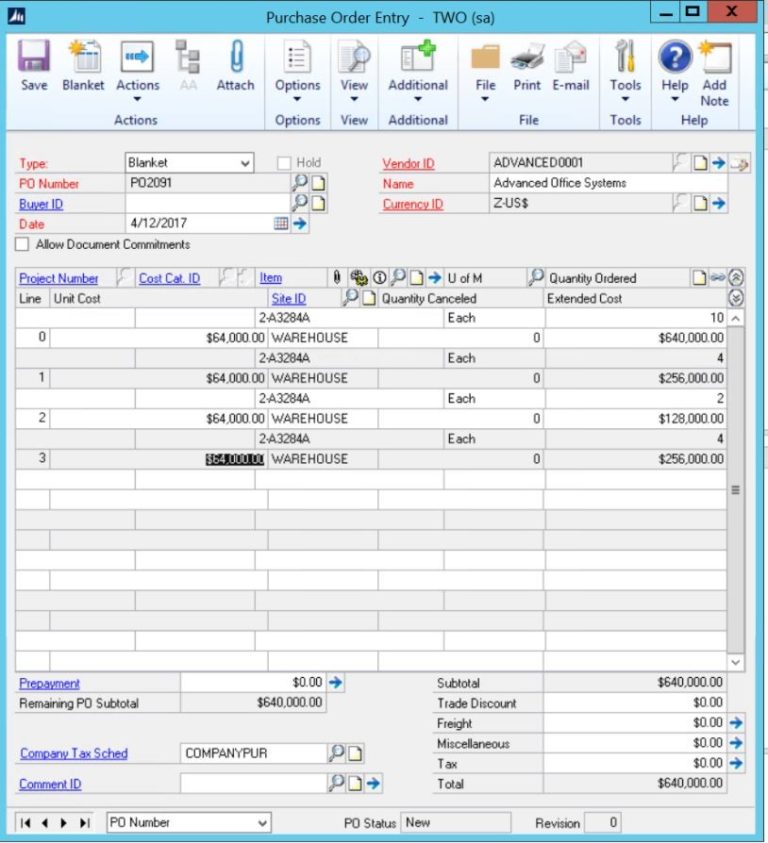Click the Currency ID note icon
The image size is (768, 843).
[700, 204]
